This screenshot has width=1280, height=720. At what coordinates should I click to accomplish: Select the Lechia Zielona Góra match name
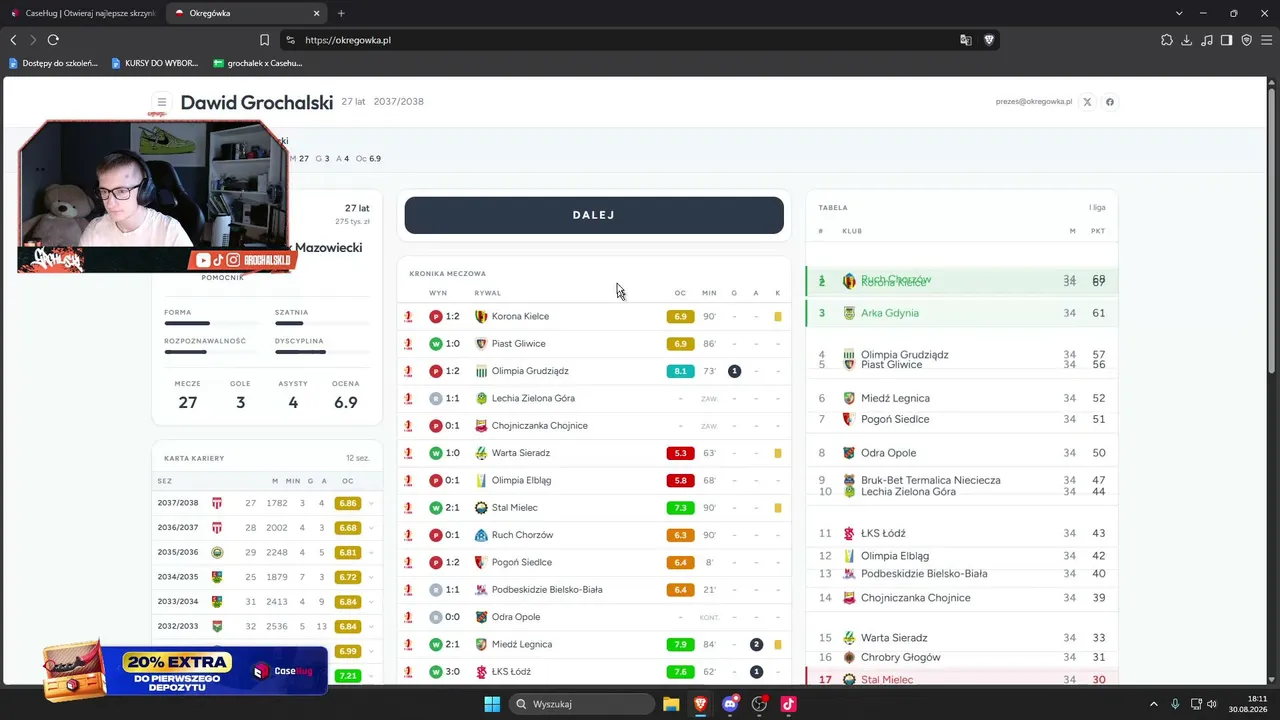[x=533, y=398]
